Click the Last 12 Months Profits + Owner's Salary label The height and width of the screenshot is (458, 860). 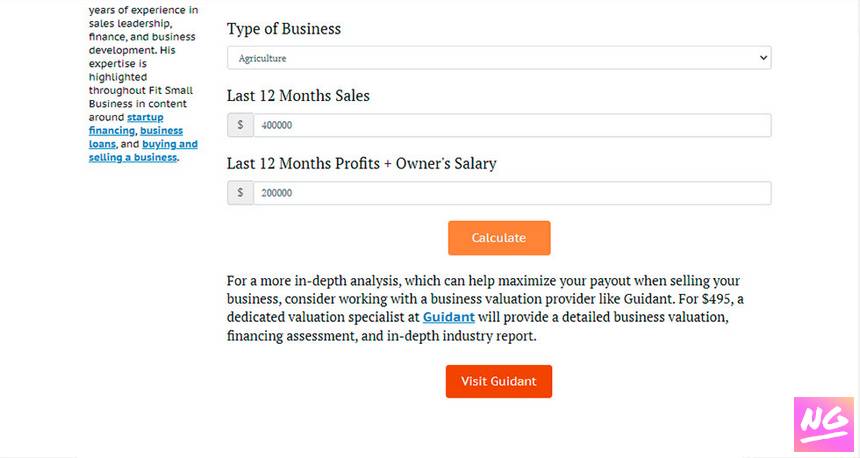[361, 163]
